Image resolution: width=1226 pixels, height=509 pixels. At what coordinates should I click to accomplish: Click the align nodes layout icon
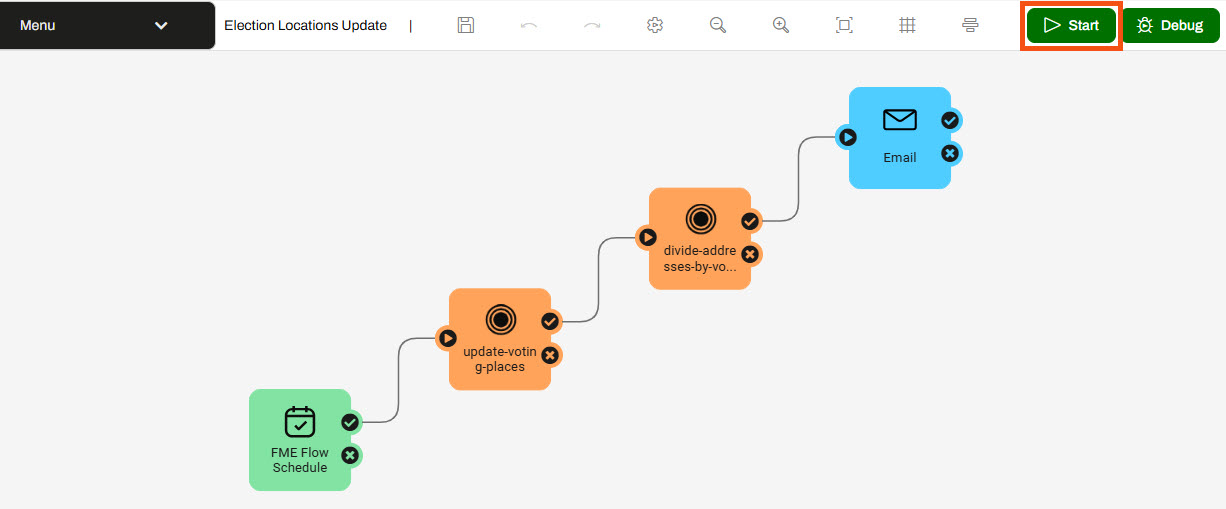970,25
